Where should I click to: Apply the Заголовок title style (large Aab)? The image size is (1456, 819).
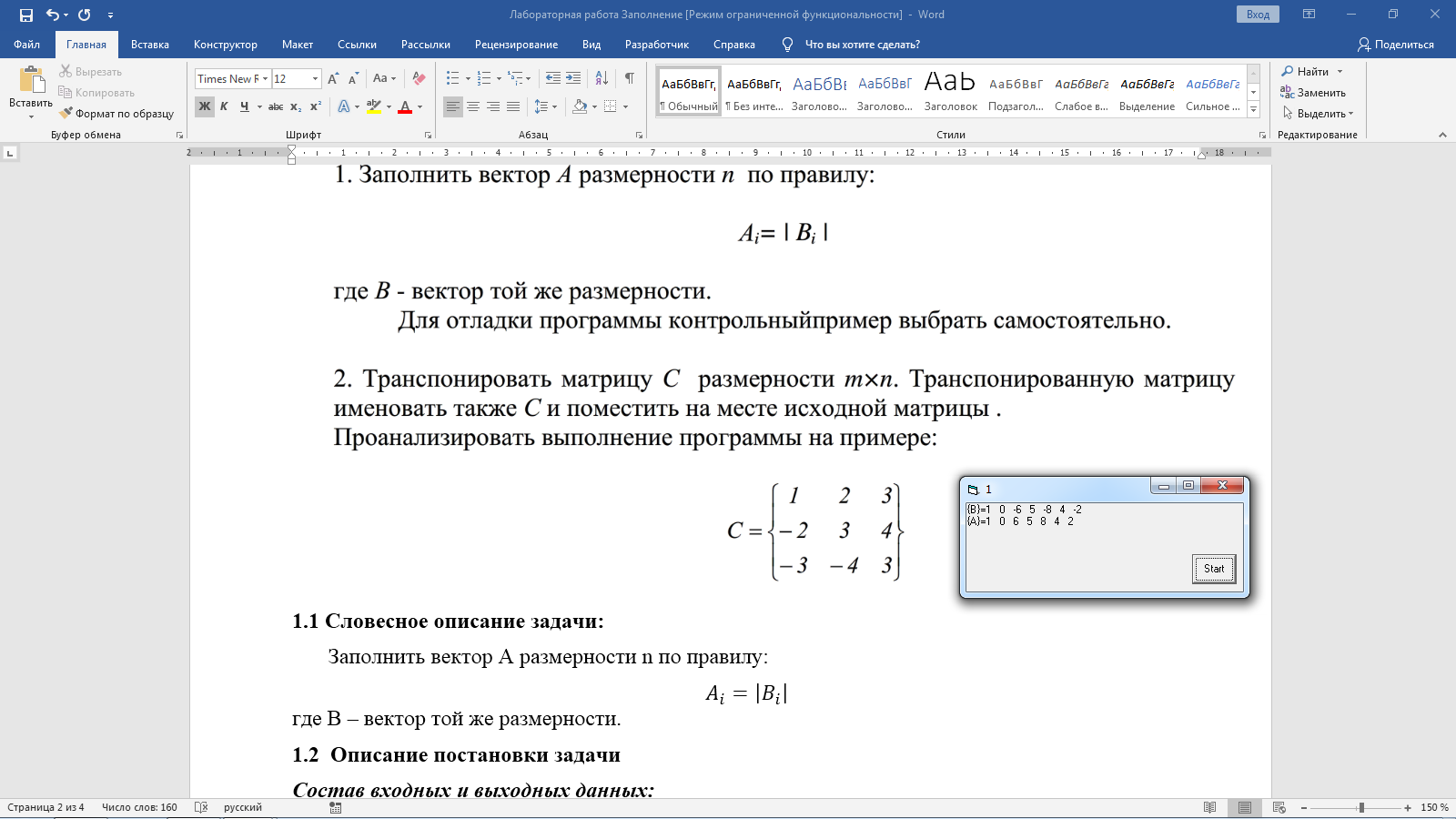click(950, 92)
